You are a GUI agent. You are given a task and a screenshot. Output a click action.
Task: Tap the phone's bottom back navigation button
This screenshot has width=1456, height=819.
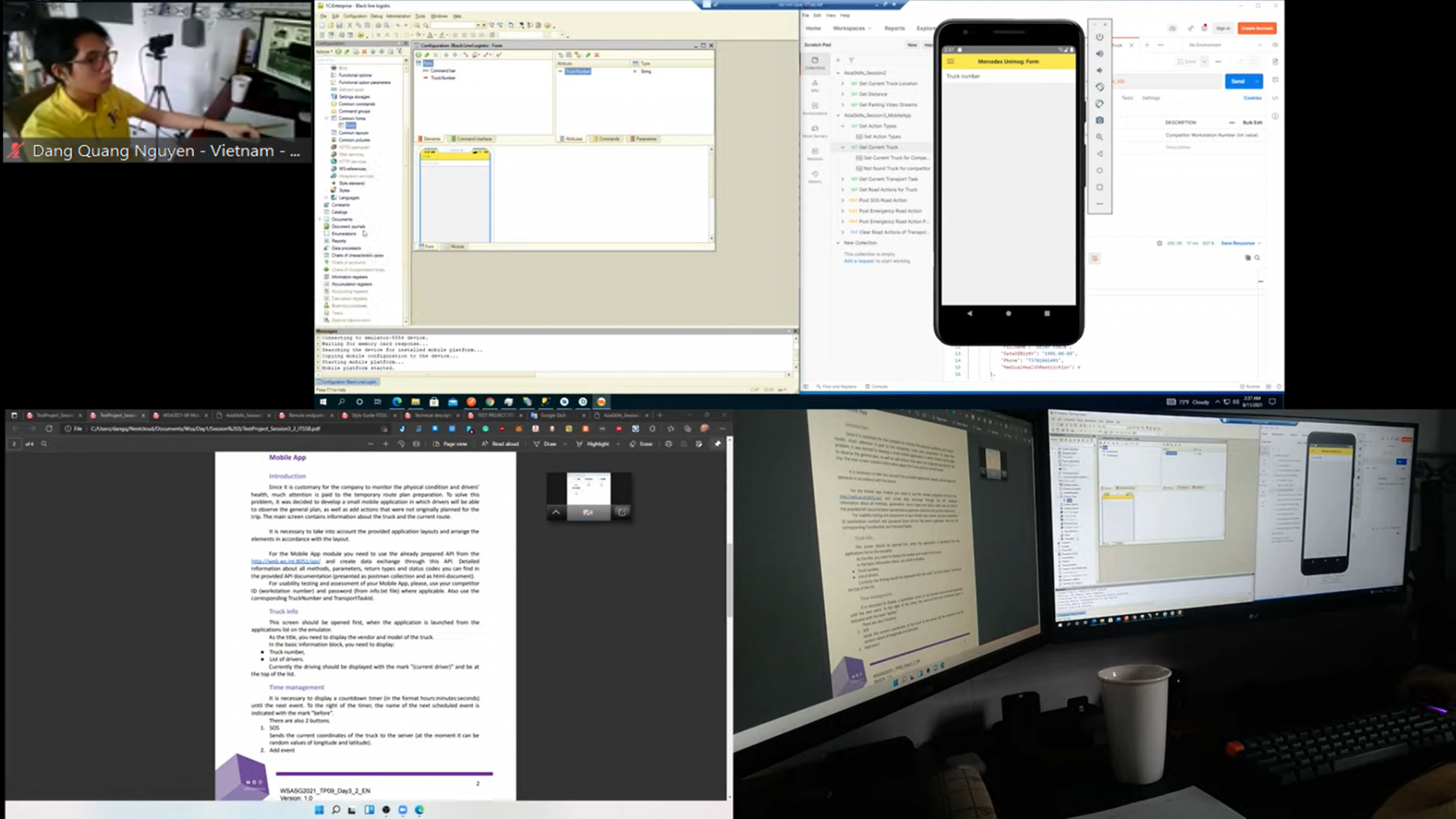pyautogui.click(x=969, y=313)
